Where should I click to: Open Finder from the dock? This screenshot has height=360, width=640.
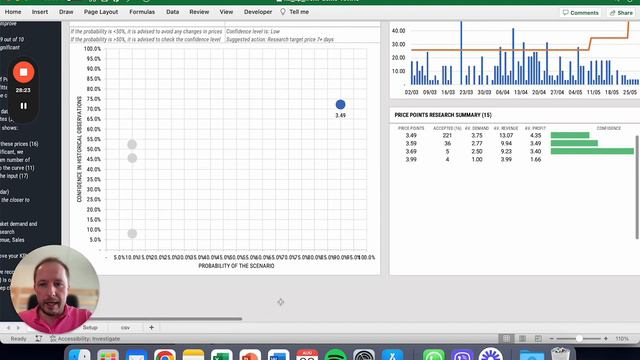point(80,355)
